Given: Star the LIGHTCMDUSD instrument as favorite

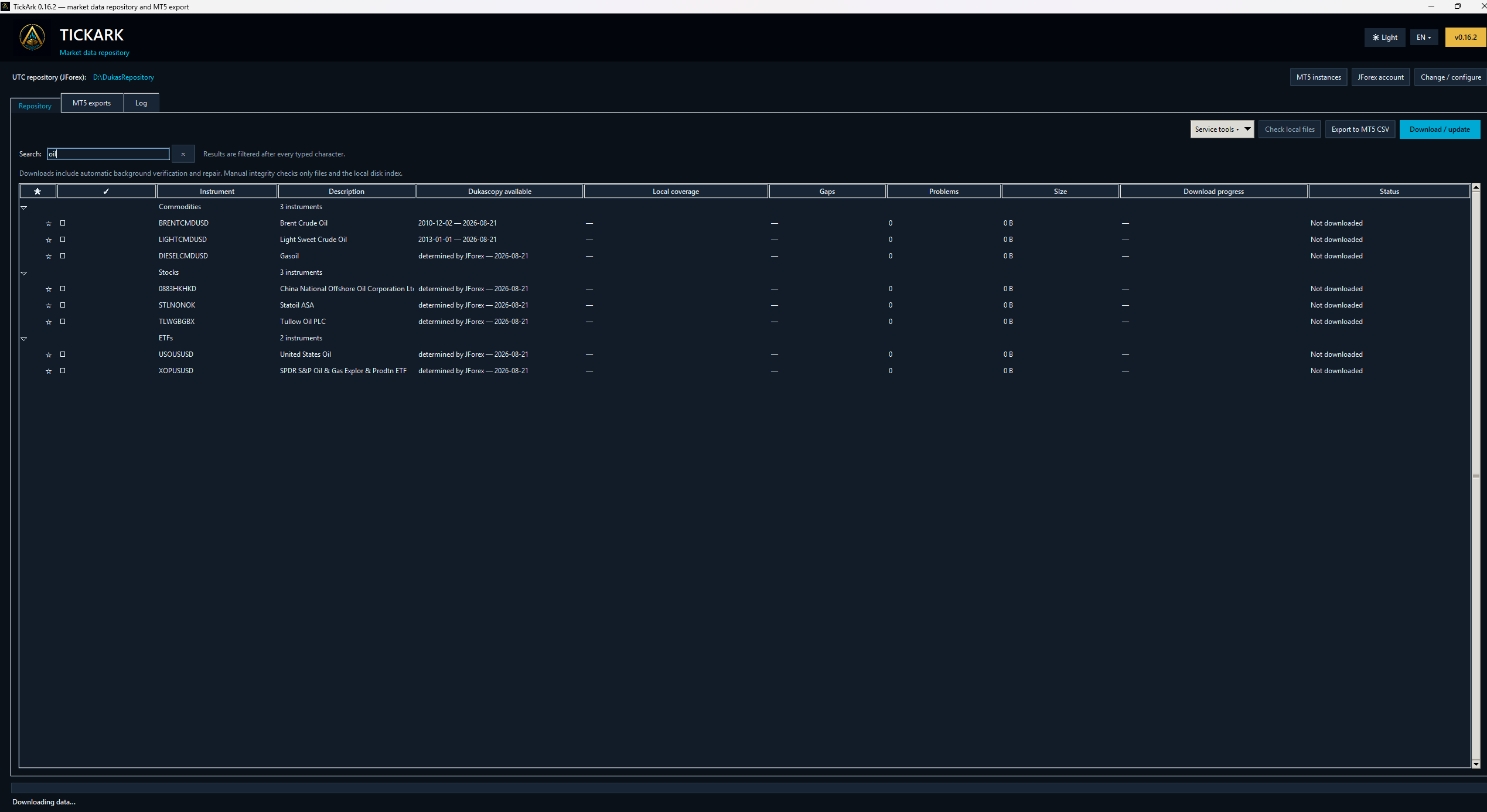Looking at the screenshot, I should tap(49, 240).
